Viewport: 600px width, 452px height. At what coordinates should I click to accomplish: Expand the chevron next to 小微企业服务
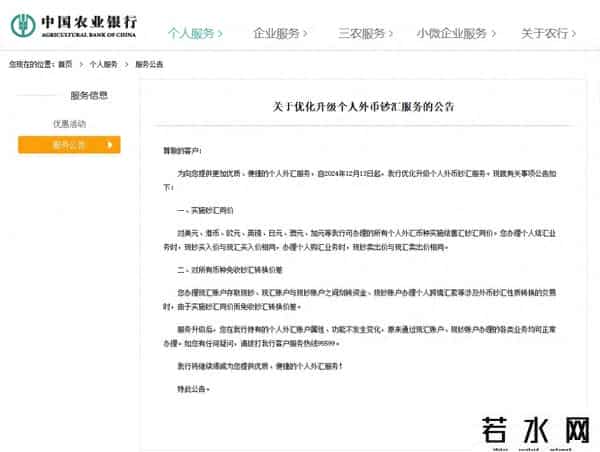(494, 33)
